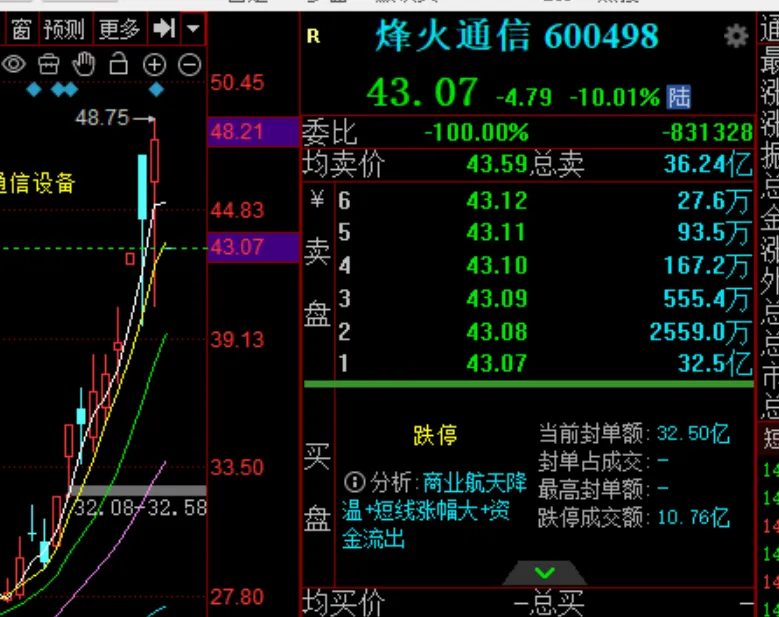
Task: Select the 预测 tab
Action: tap(64, 29)
